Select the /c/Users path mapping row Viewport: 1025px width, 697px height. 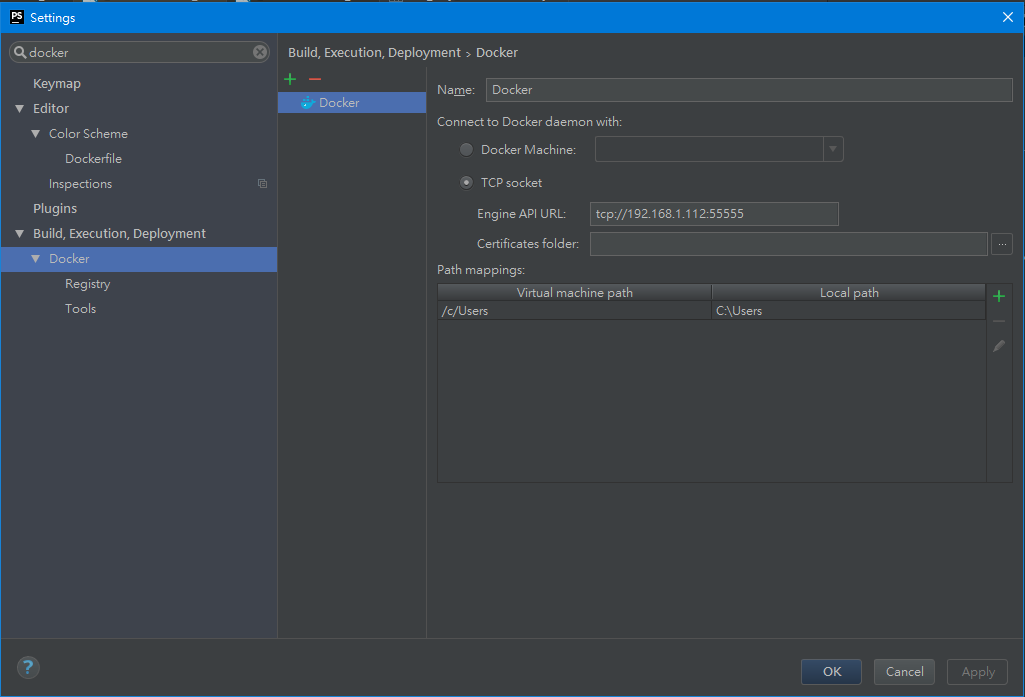click(x=574, y=311)
